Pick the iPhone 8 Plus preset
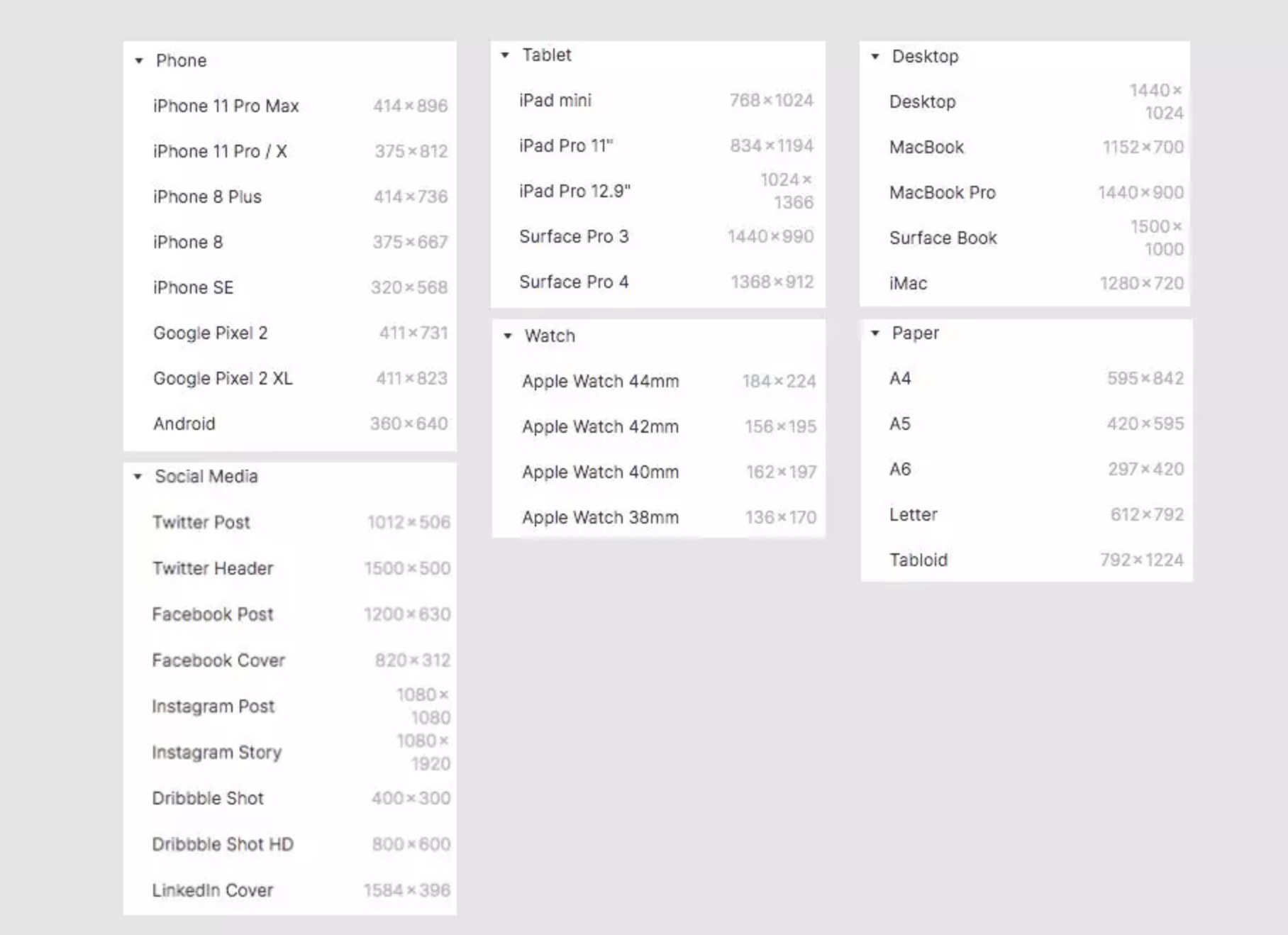Screen dimensions: 1288x935 pyautogui.click(x=290, y=197)
